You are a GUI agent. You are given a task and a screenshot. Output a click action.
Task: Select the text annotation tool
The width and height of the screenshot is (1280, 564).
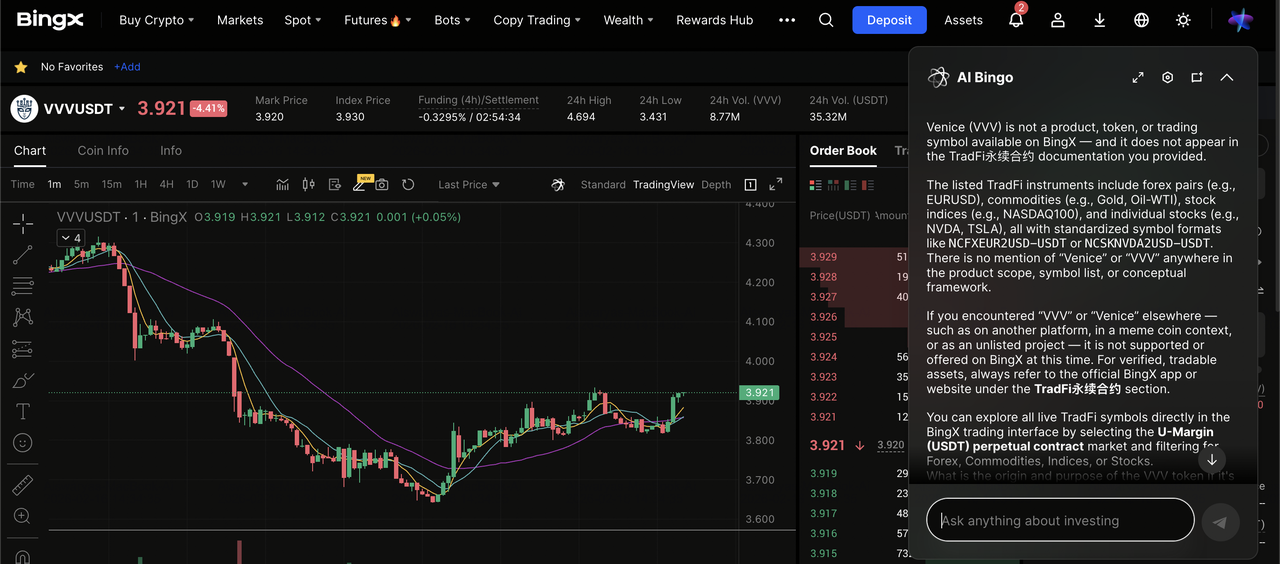[22, 412]
